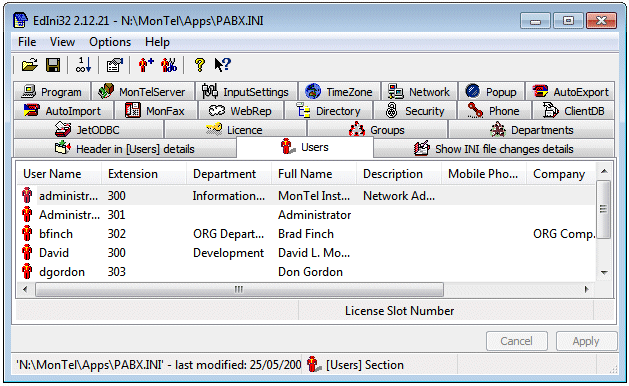Open the Phone tab
The height and width of the screenshot is (386, 629).
(x=494, y=110)
